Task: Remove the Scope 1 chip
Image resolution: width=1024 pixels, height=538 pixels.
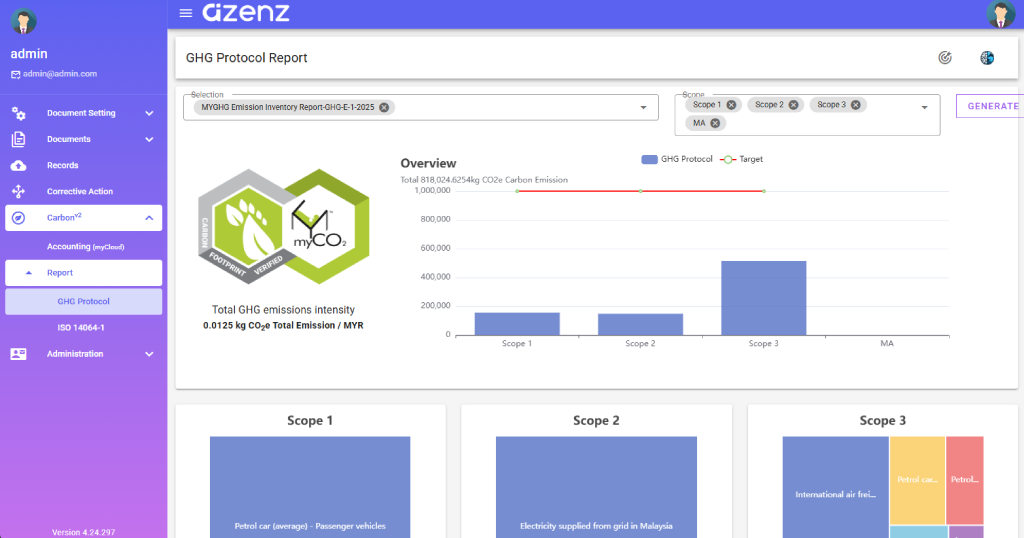Action: click(x=731, y=105)
